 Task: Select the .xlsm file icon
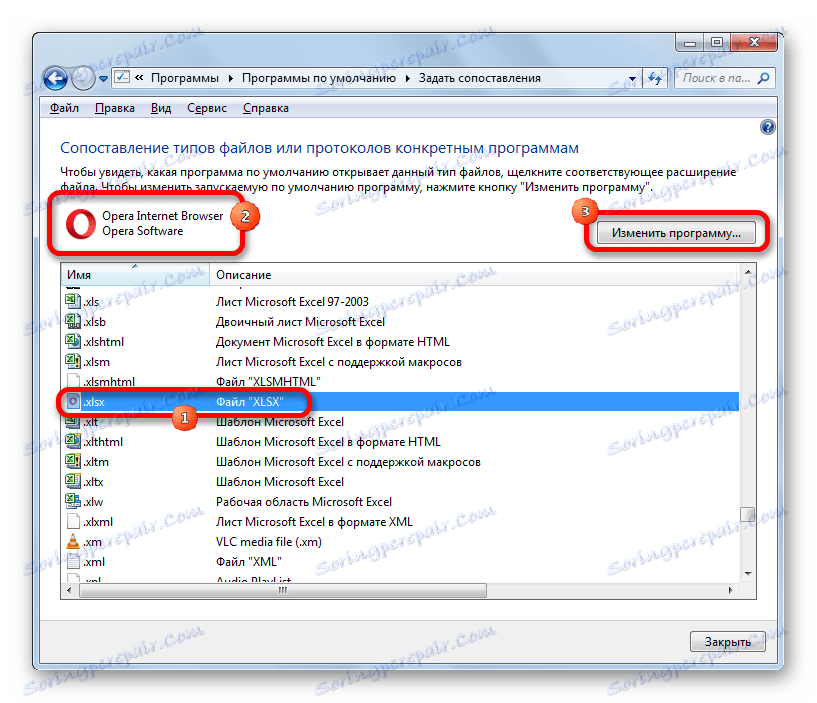coord(72,361)
